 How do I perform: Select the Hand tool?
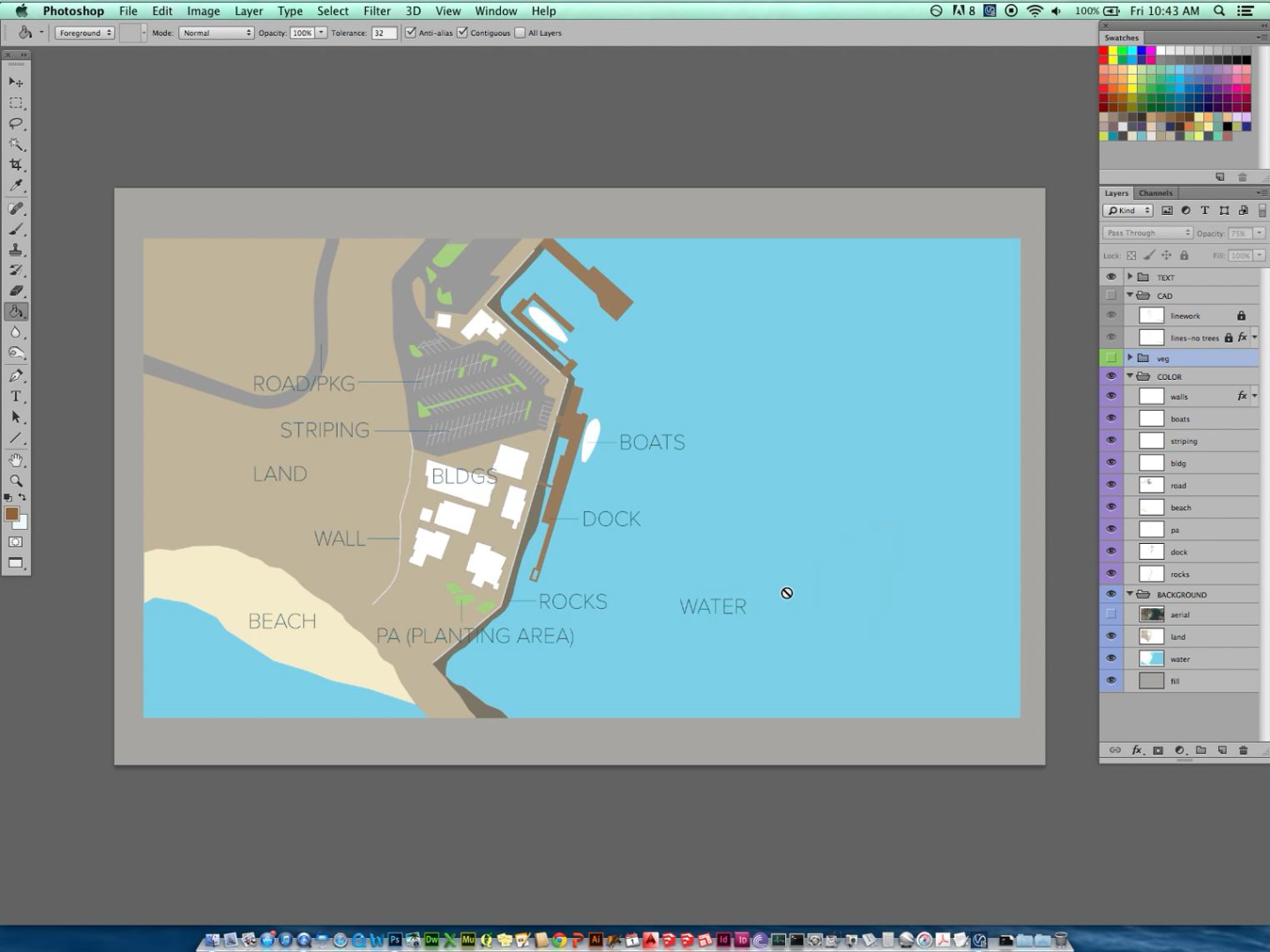click(15, 460)
